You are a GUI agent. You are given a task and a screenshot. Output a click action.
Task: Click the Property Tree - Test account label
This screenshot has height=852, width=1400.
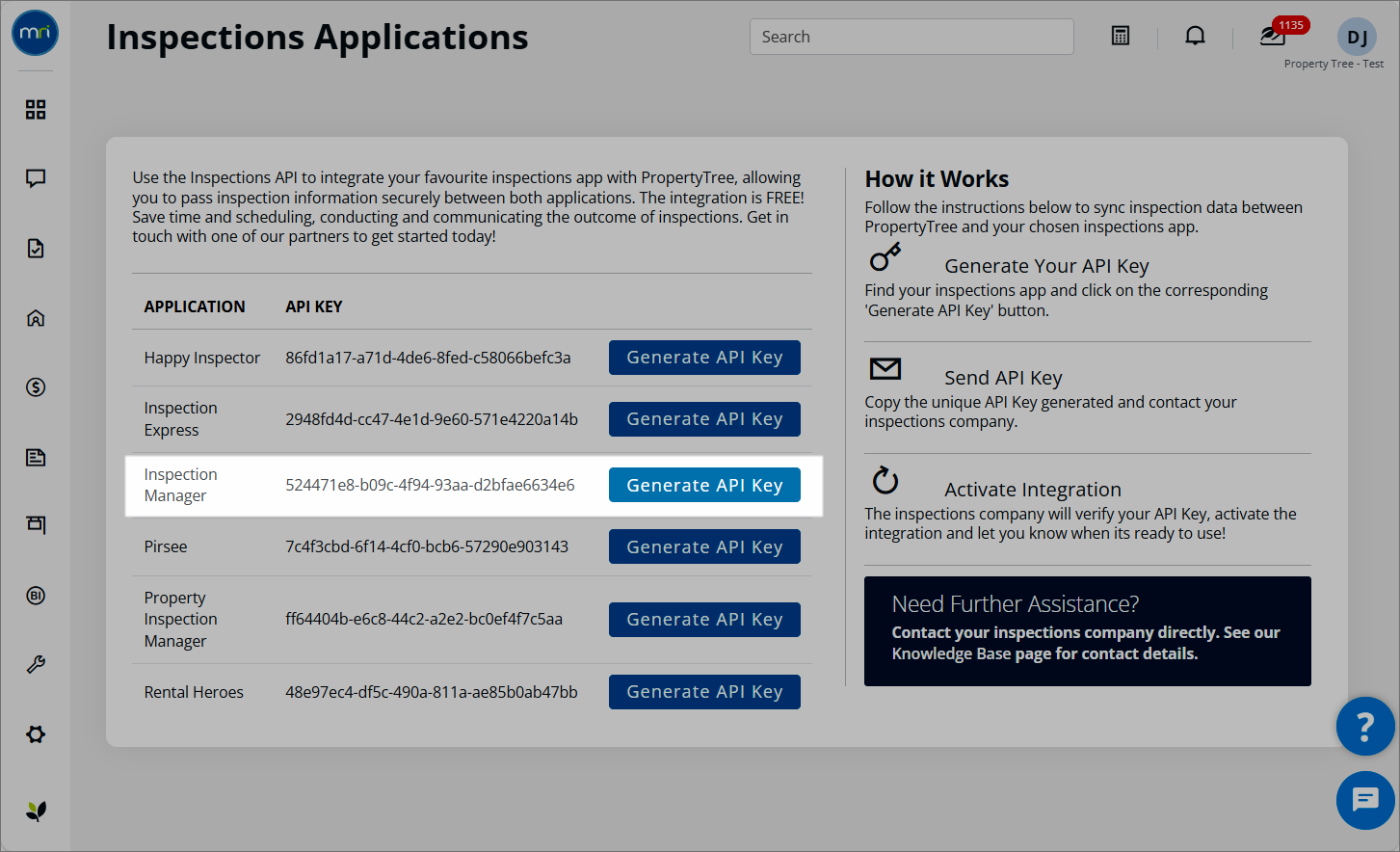pos(1334,64)
